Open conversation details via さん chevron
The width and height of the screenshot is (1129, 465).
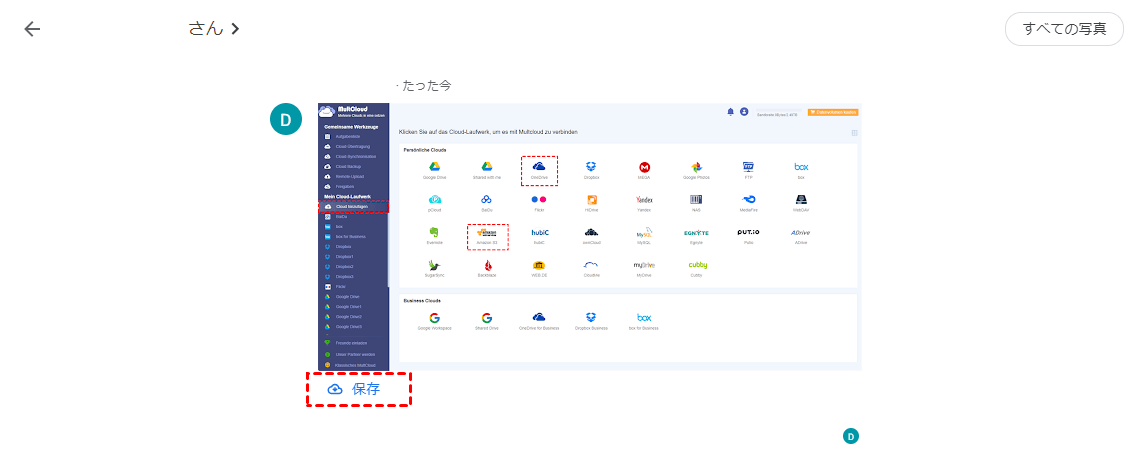[x=214, y=29]
